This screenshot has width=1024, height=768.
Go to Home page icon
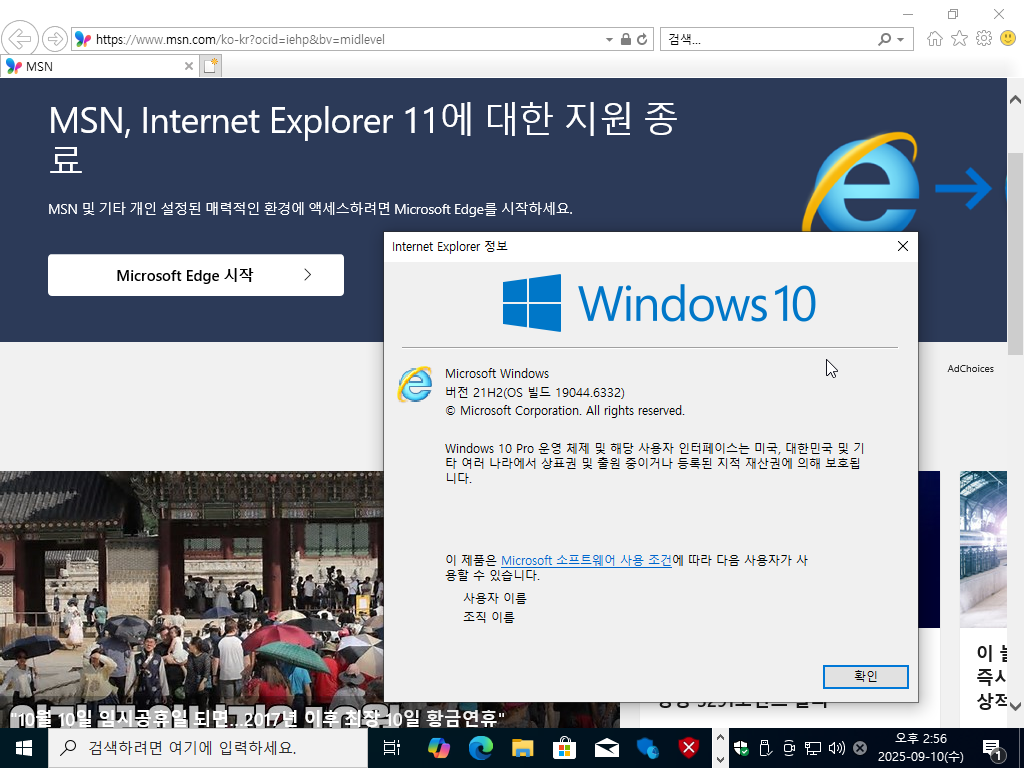pos(935,39)
